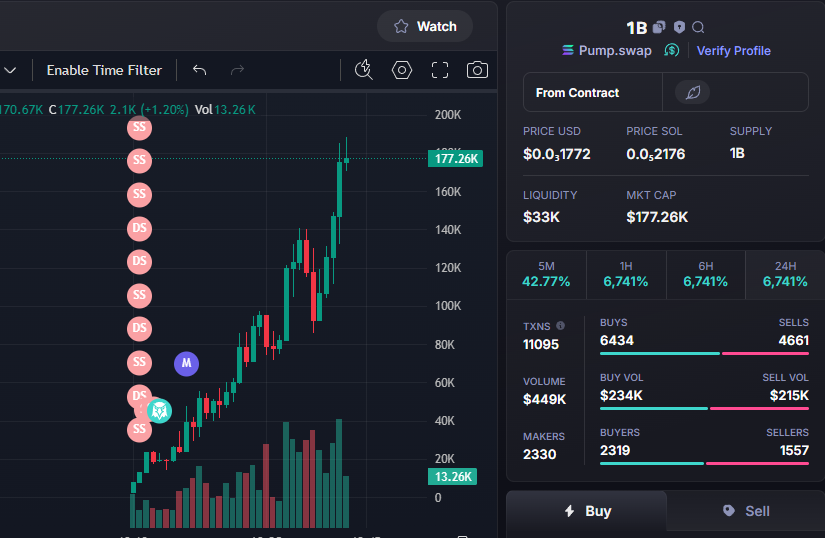Screen dimensions: 825x538
Task: Copy the 1B token address
Action: [x=659, y=27]
